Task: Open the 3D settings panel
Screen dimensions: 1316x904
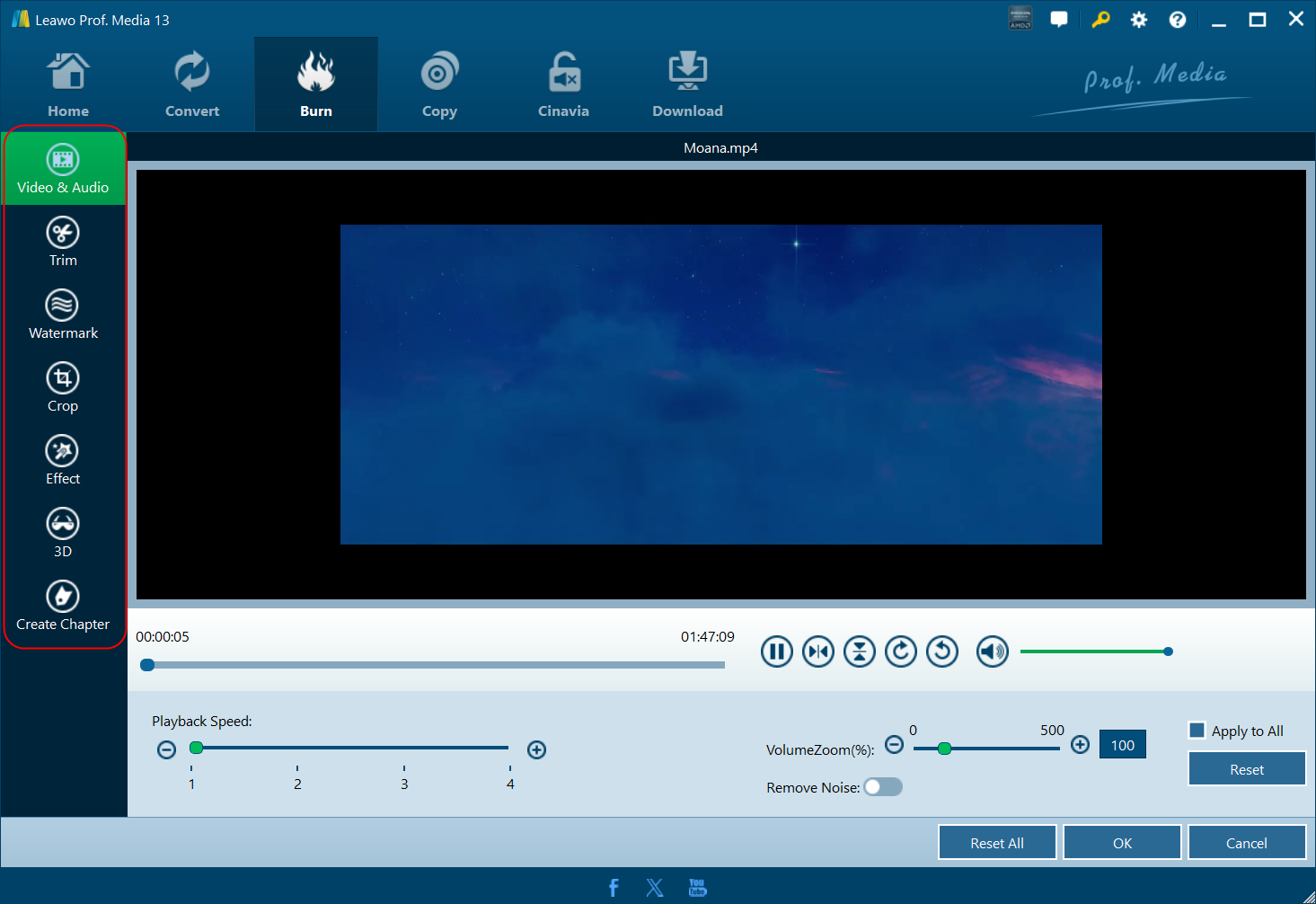Action: pyautogui.click(x=63, y=533)
